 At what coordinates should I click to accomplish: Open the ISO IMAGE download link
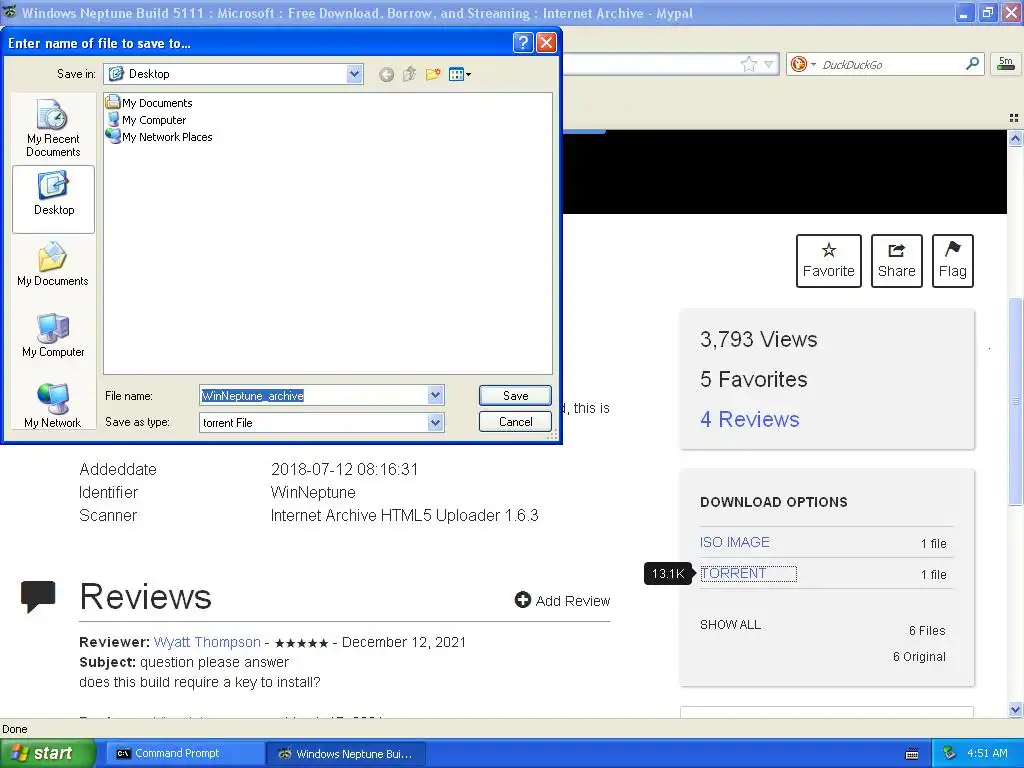point(735,542)
